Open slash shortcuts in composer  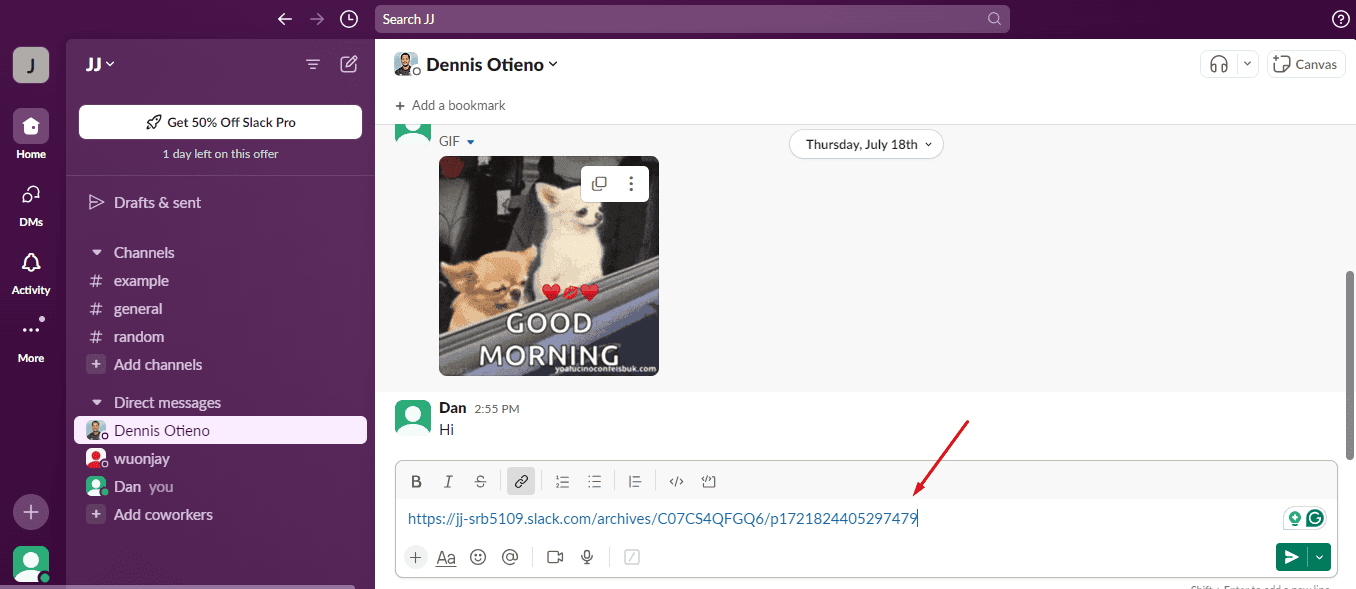pyautogui.click(x=632, y=557)
